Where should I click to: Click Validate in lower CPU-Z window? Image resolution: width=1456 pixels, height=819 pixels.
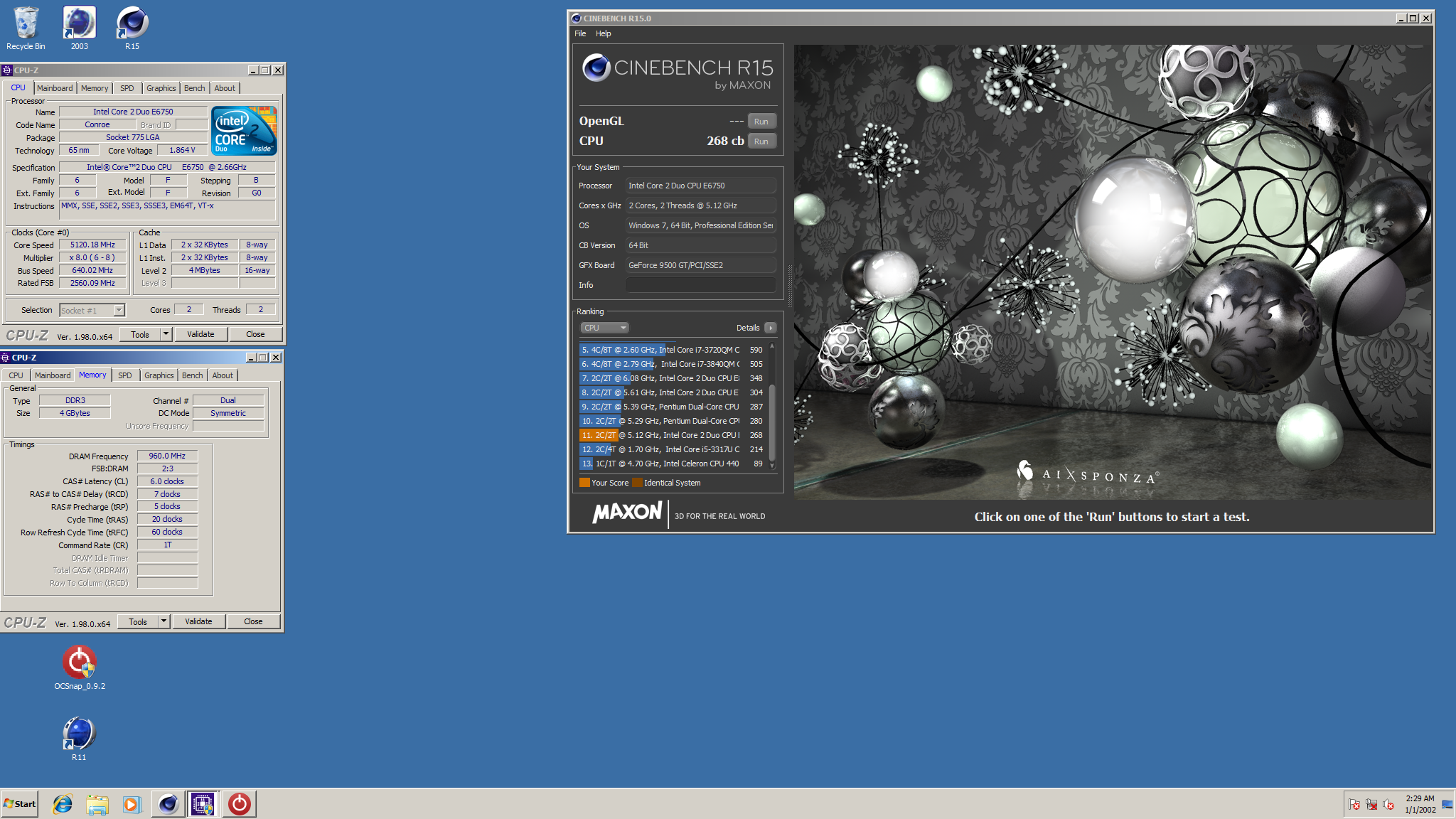click(x=198, y=621)
